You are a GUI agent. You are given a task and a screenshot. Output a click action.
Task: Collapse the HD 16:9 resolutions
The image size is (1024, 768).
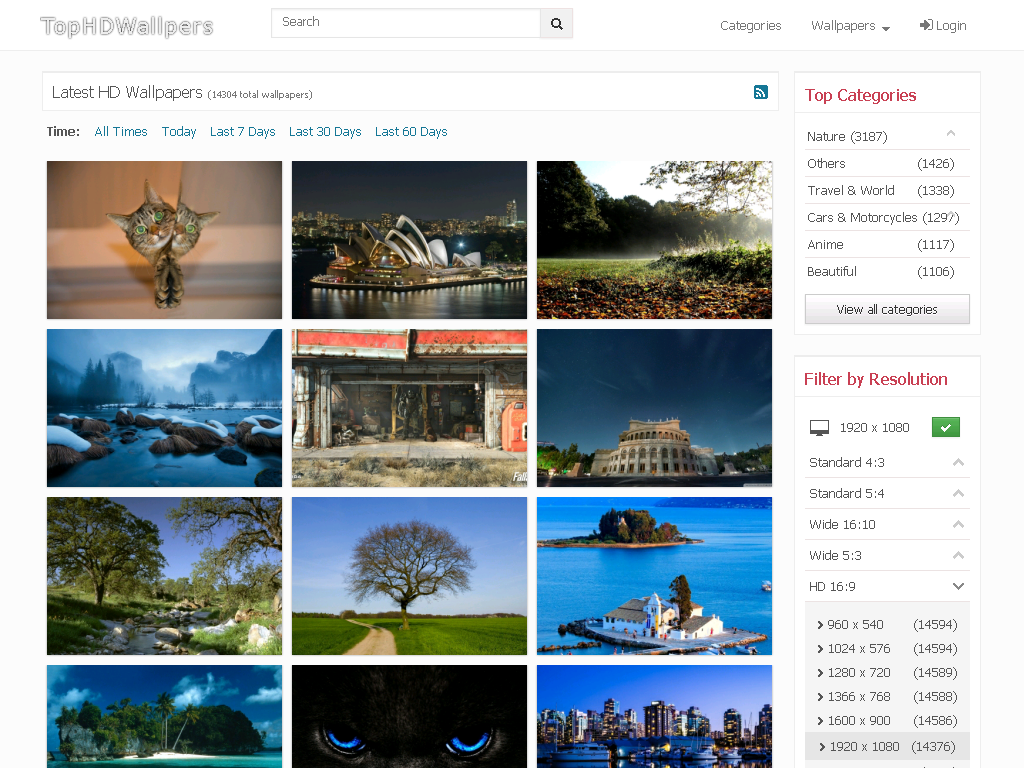(887, 586)
